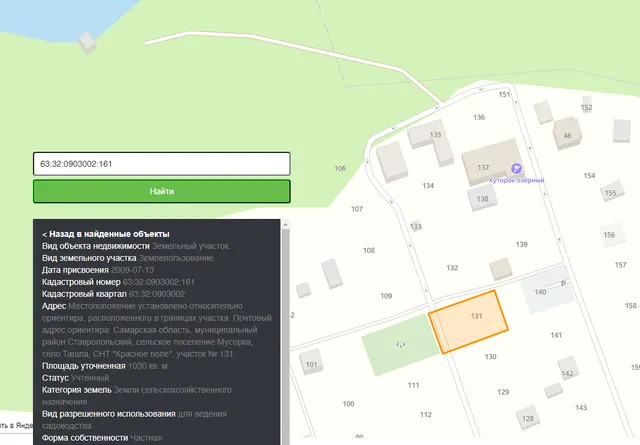Click building labeled 156
The height and width of the screenshot is (445, 640).
[611, 235]
